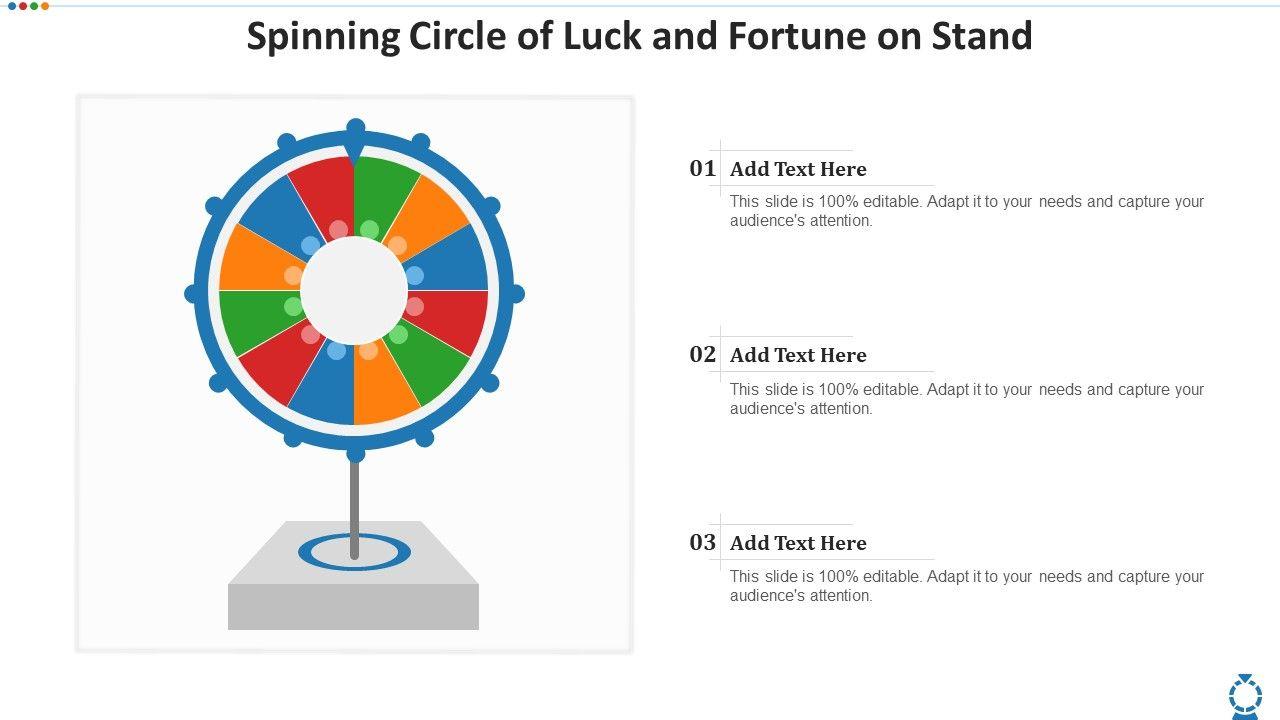Select the "Add Text Here" heading beside 03

[x=798, y=543]
